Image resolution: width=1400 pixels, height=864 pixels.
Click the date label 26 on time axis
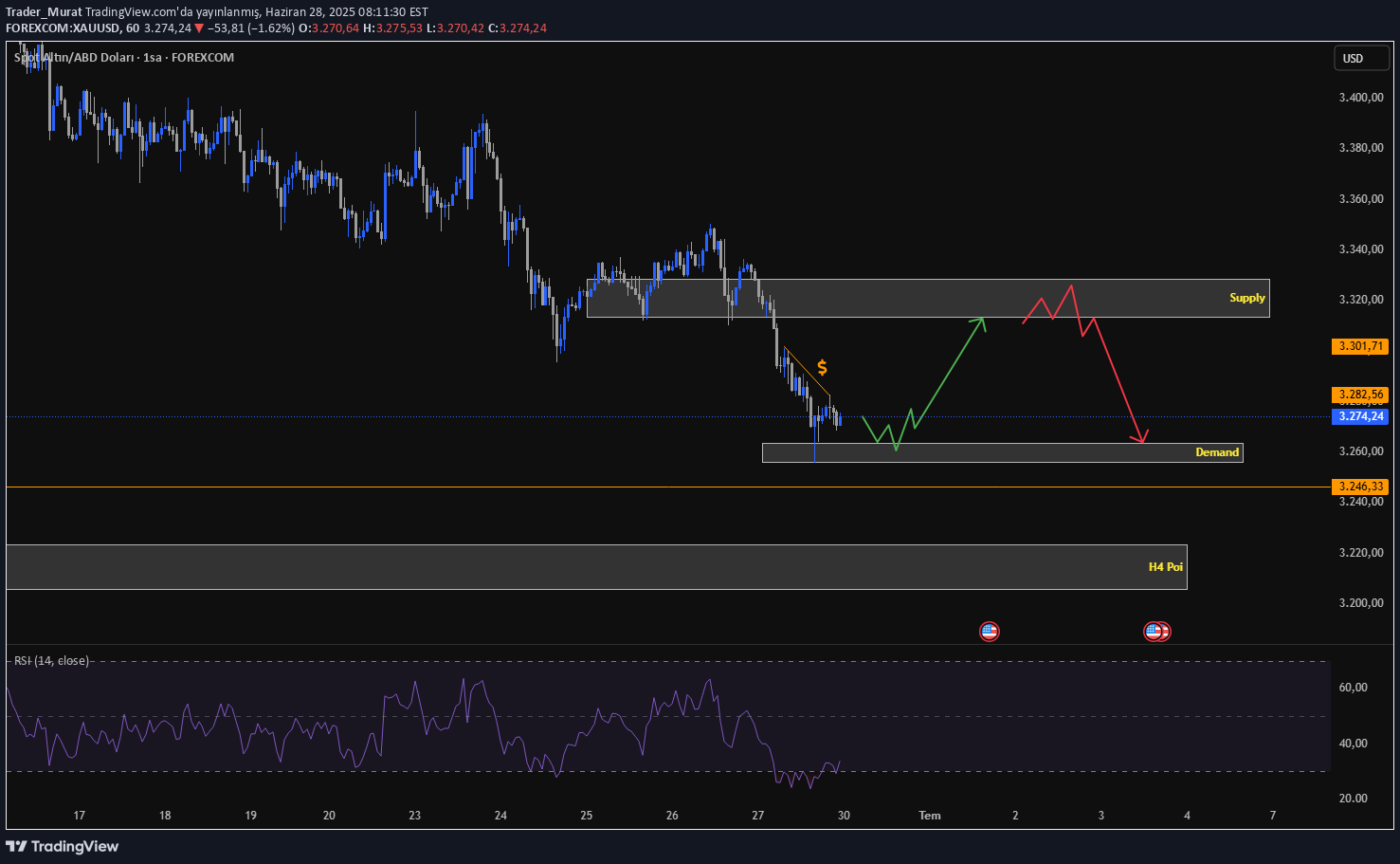tap(672, 816)
